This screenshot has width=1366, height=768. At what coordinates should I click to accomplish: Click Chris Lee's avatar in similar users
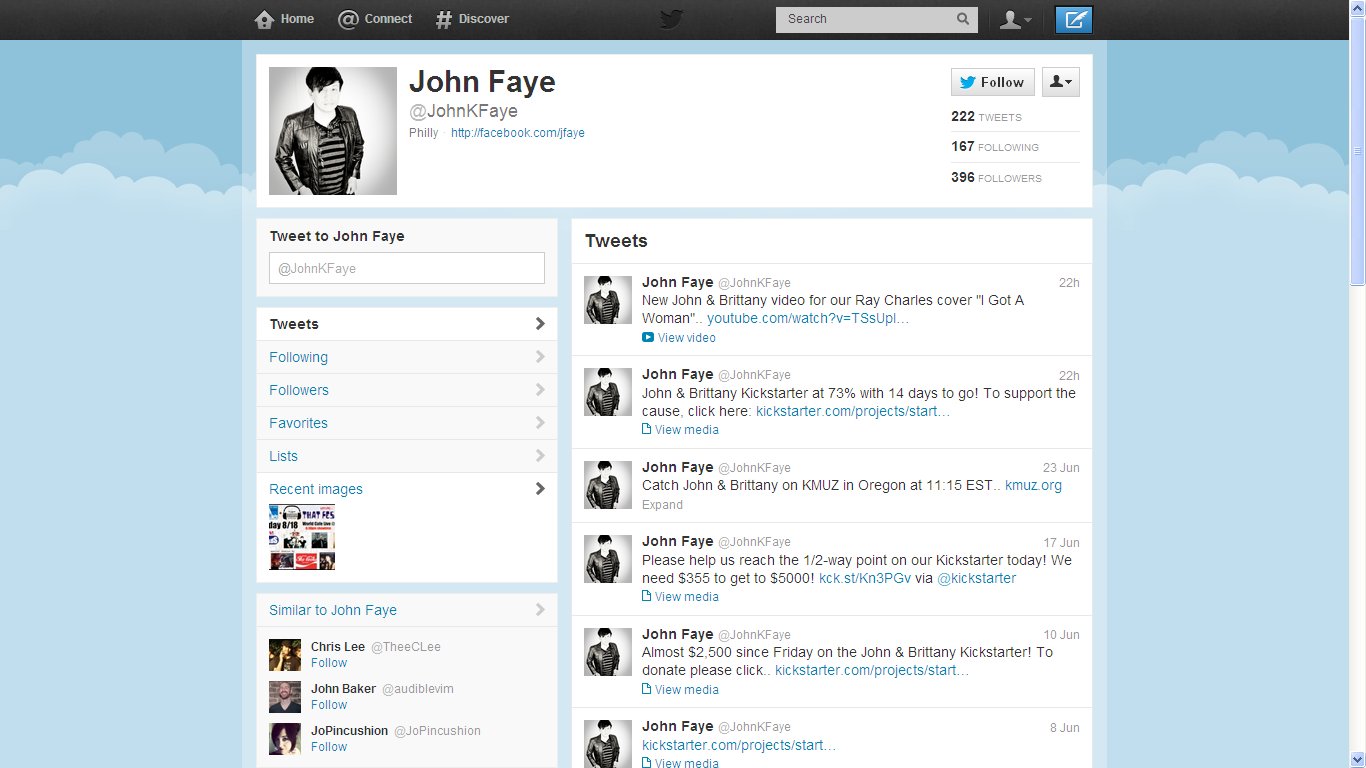[x=285, y=655]
